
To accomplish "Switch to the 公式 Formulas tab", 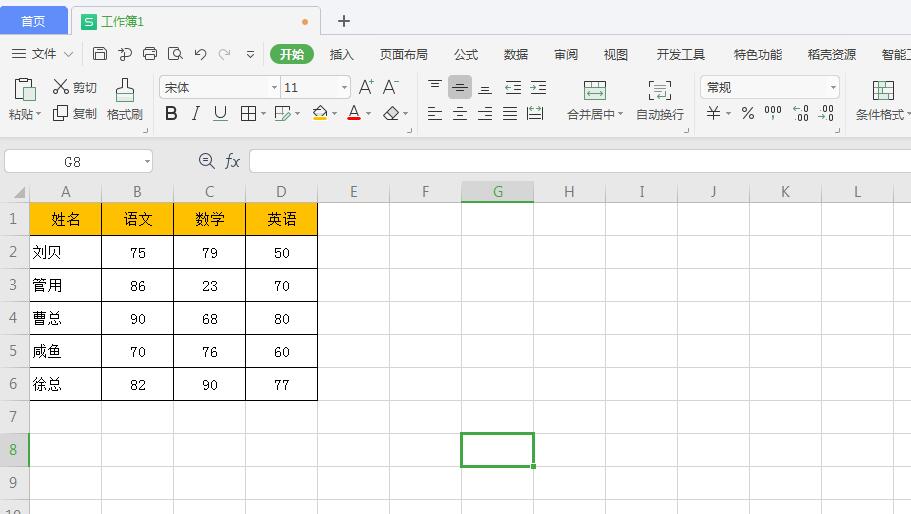I will (466, 55).
